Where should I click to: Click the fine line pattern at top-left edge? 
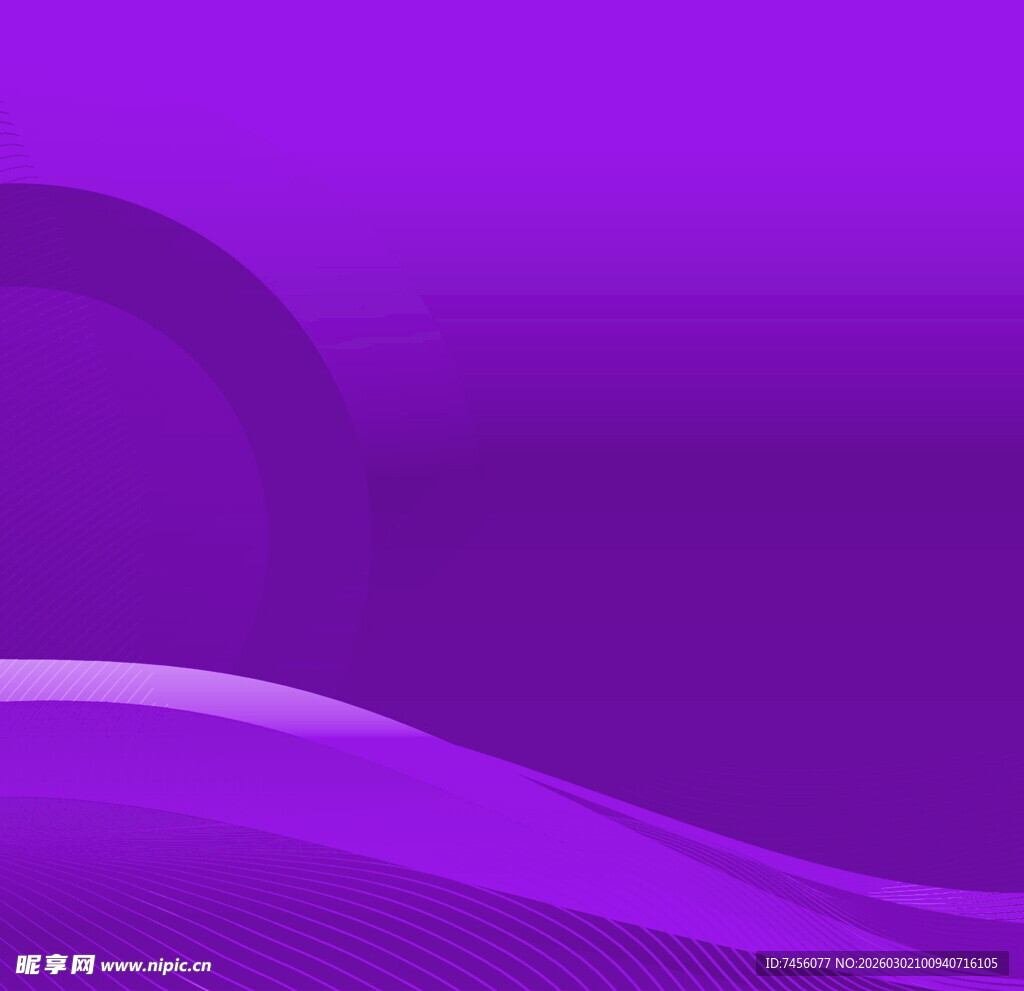click(x=12, y=140)
